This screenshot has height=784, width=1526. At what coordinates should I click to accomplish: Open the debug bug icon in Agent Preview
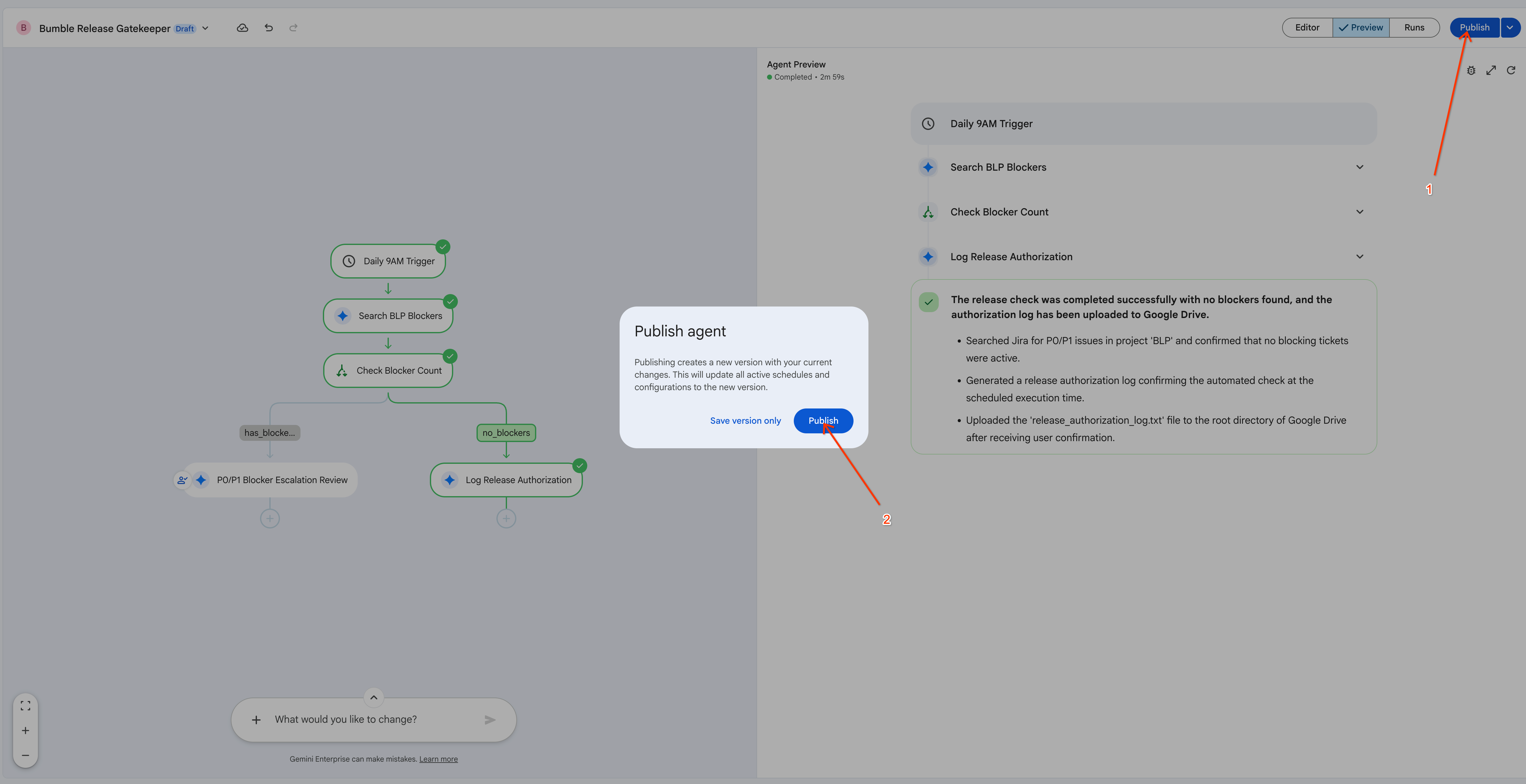[x=1471, y=71]
